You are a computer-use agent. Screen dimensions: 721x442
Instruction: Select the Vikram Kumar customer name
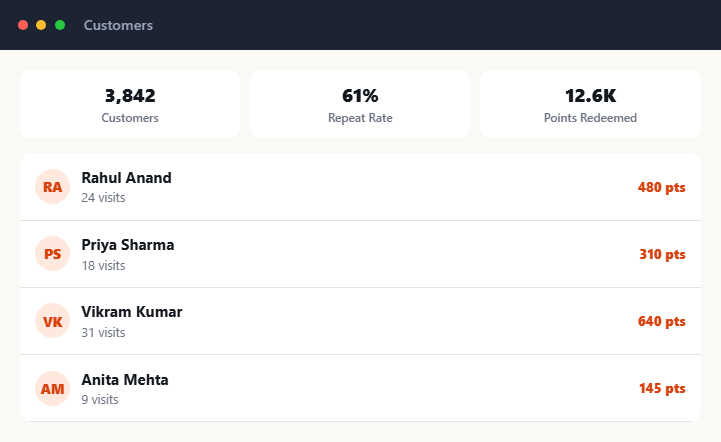pos(132,312)
